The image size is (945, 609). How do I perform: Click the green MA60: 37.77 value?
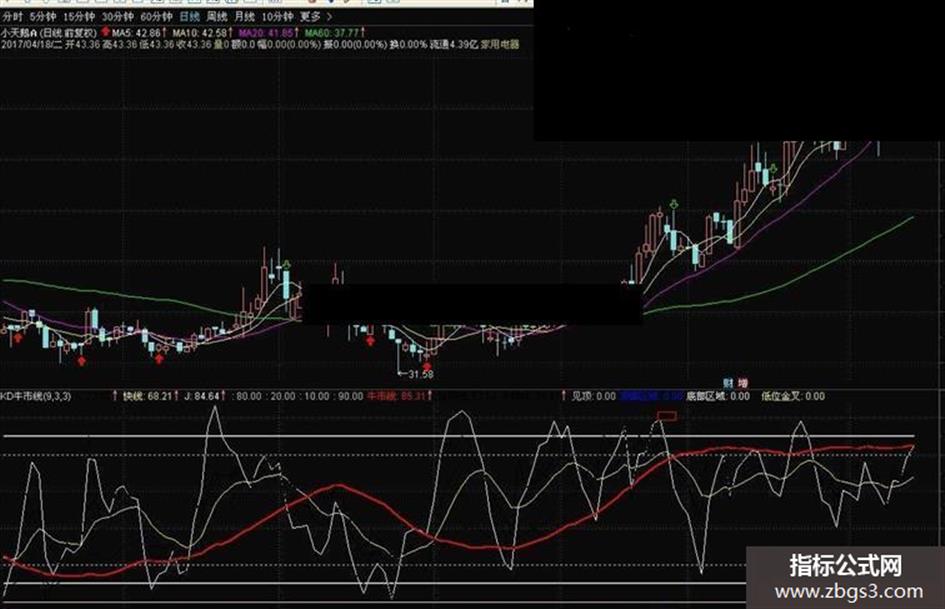(x=331, y=33)
